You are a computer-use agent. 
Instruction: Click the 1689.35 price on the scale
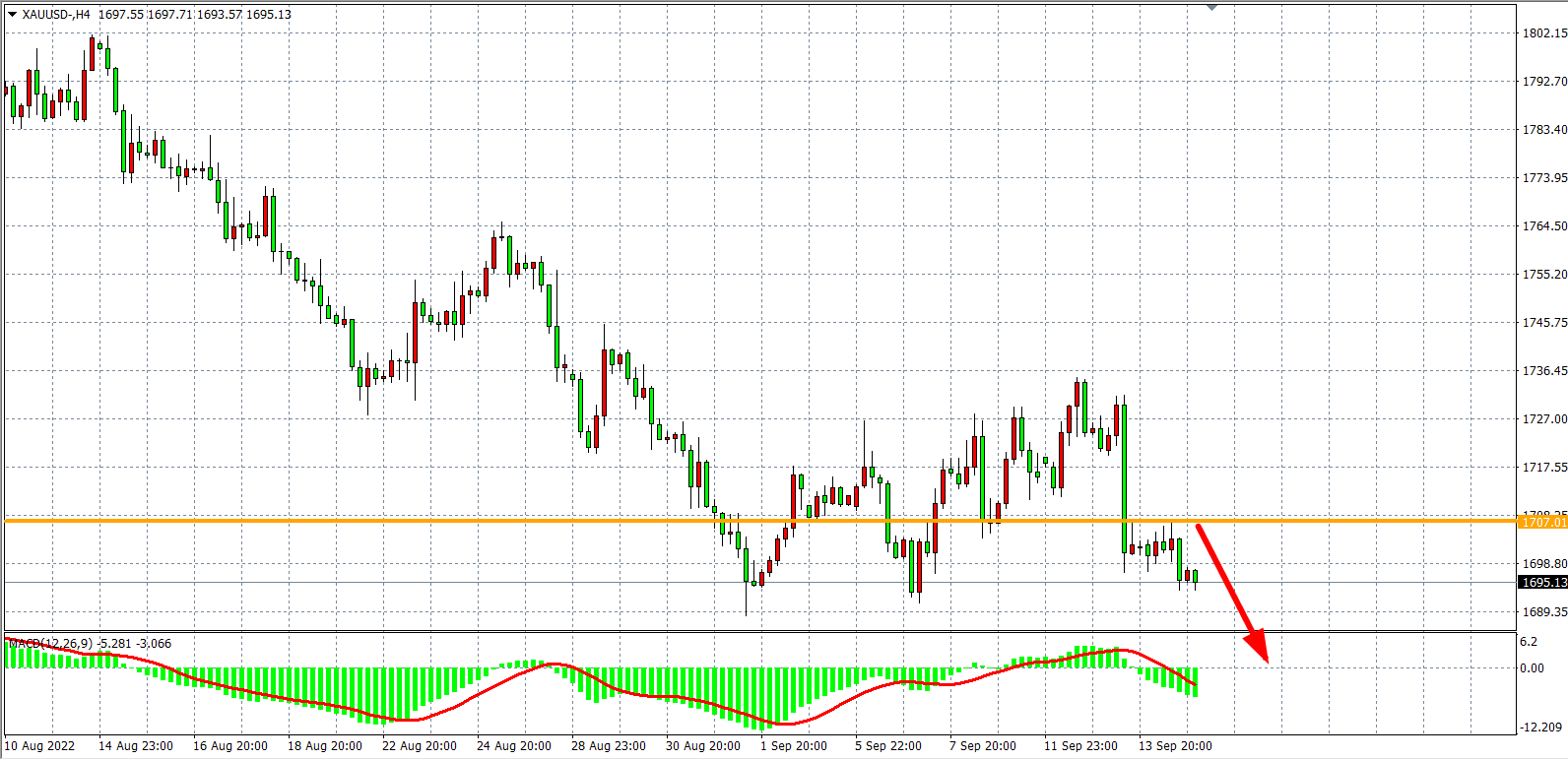point(1544,612)
